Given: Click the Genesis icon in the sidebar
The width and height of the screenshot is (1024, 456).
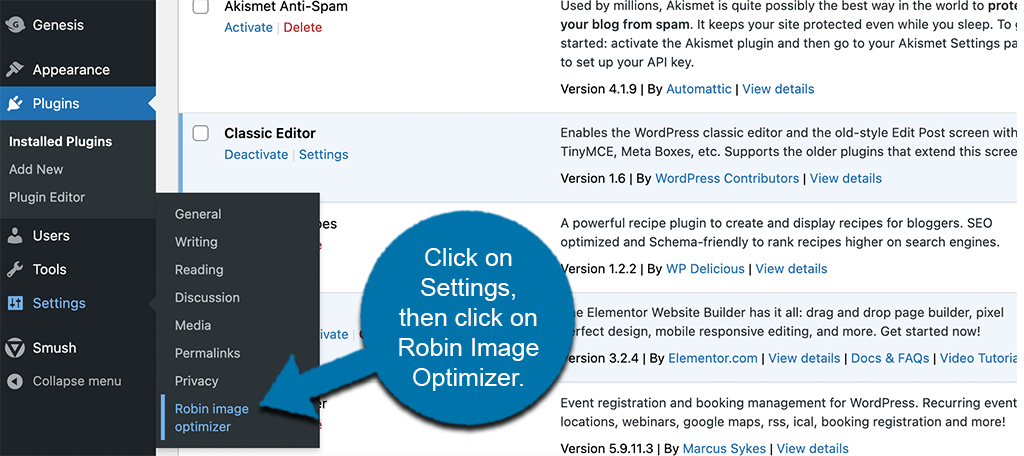Looking at the screenshot, I should pyautogui.click(x=15, y=25).
